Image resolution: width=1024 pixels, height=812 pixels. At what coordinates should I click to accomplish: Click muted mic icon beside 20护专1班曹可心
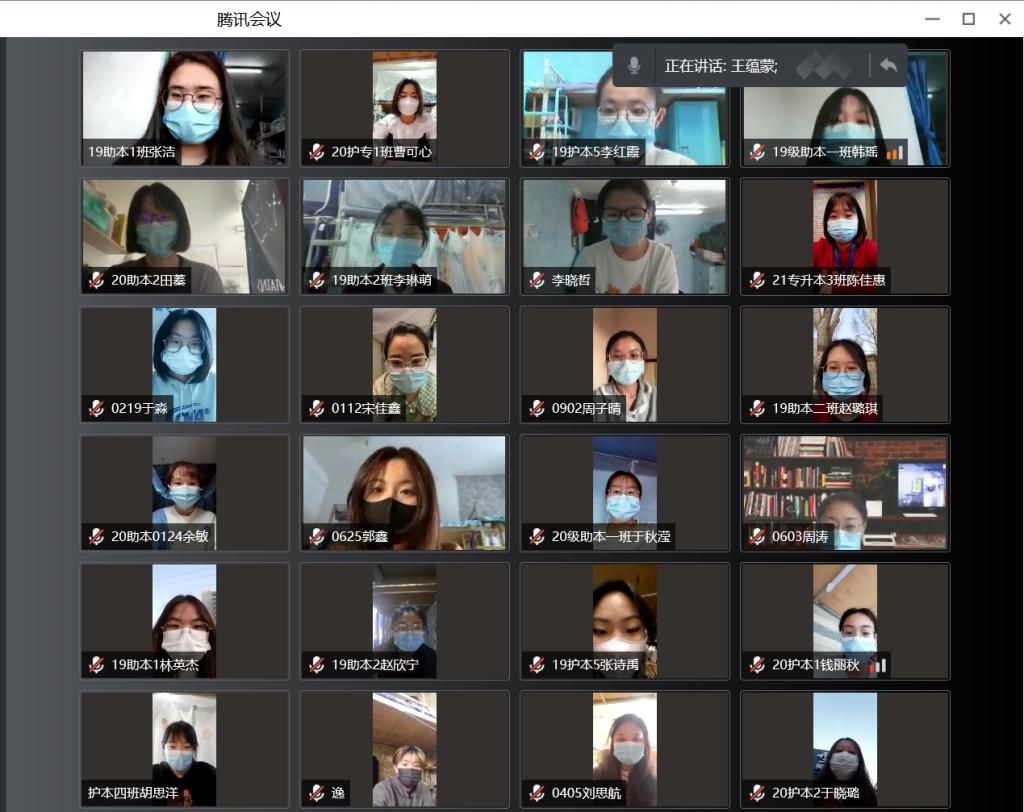tap(317, 152)
